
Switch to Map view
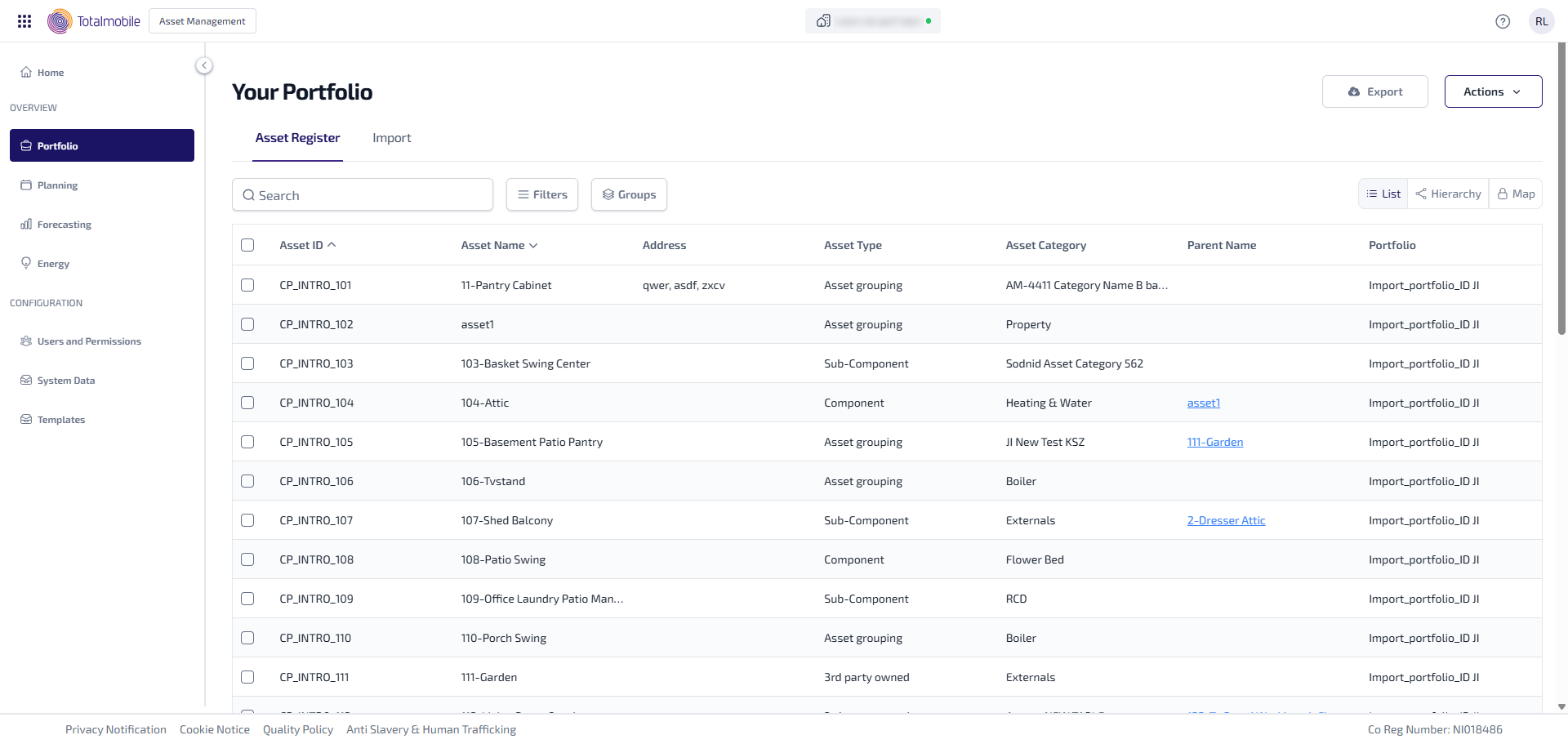(x=1516, y=194)
